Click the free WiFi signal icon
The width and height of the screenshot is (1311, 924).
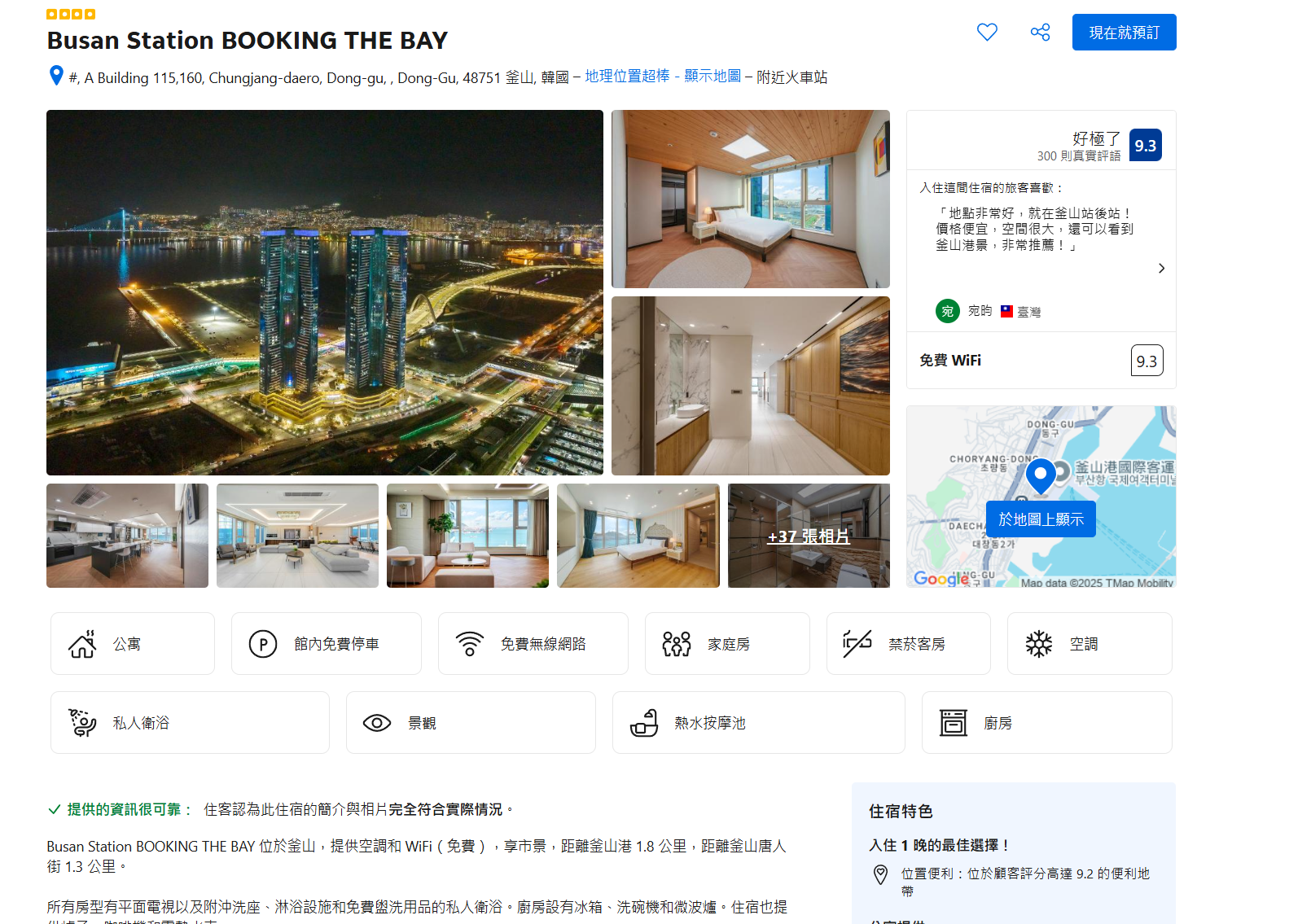point(470,644)
